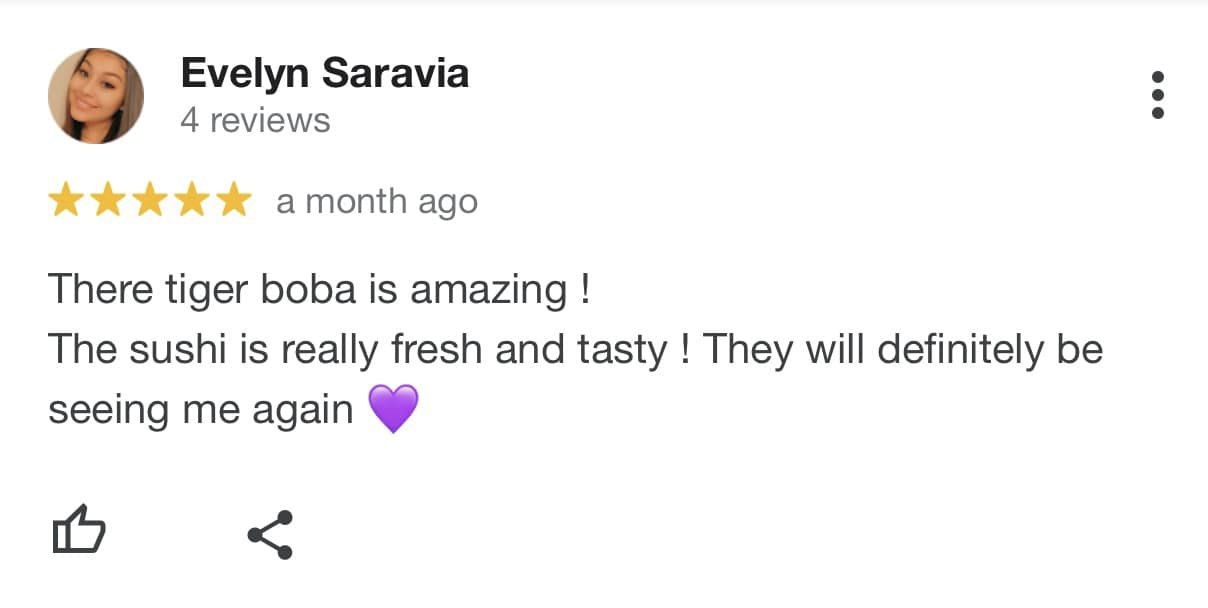View the reviewer's 4 reviews
The image size is (1208, 608).
[x=255, y=120]
